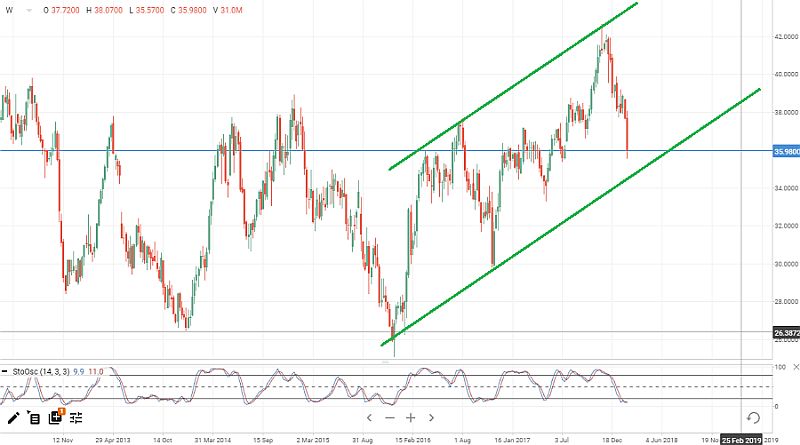The width and height of the screenshot is (800, 445).
Task: Click the StoOsc value 11.0
Action: click(x=96, y=372)
